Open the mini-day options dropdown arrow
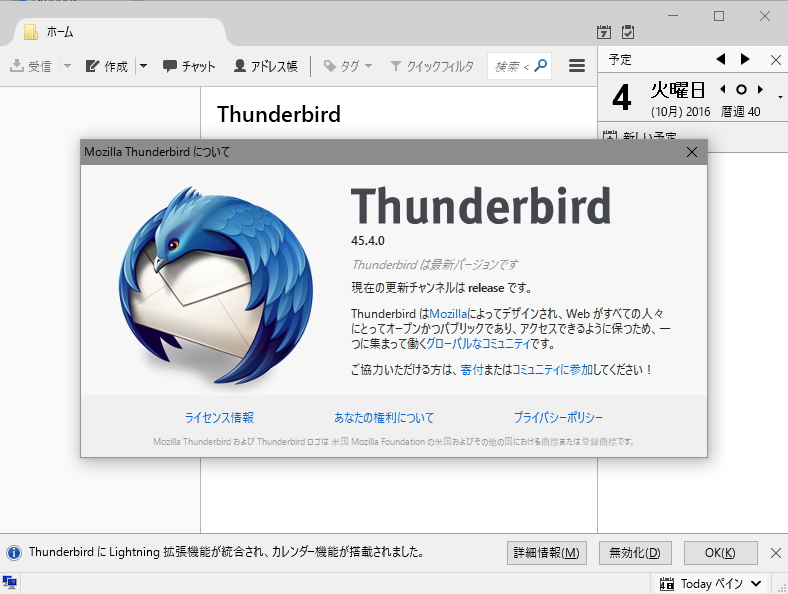The width and height of the screenshot is (788, 594). pos(780,97)
